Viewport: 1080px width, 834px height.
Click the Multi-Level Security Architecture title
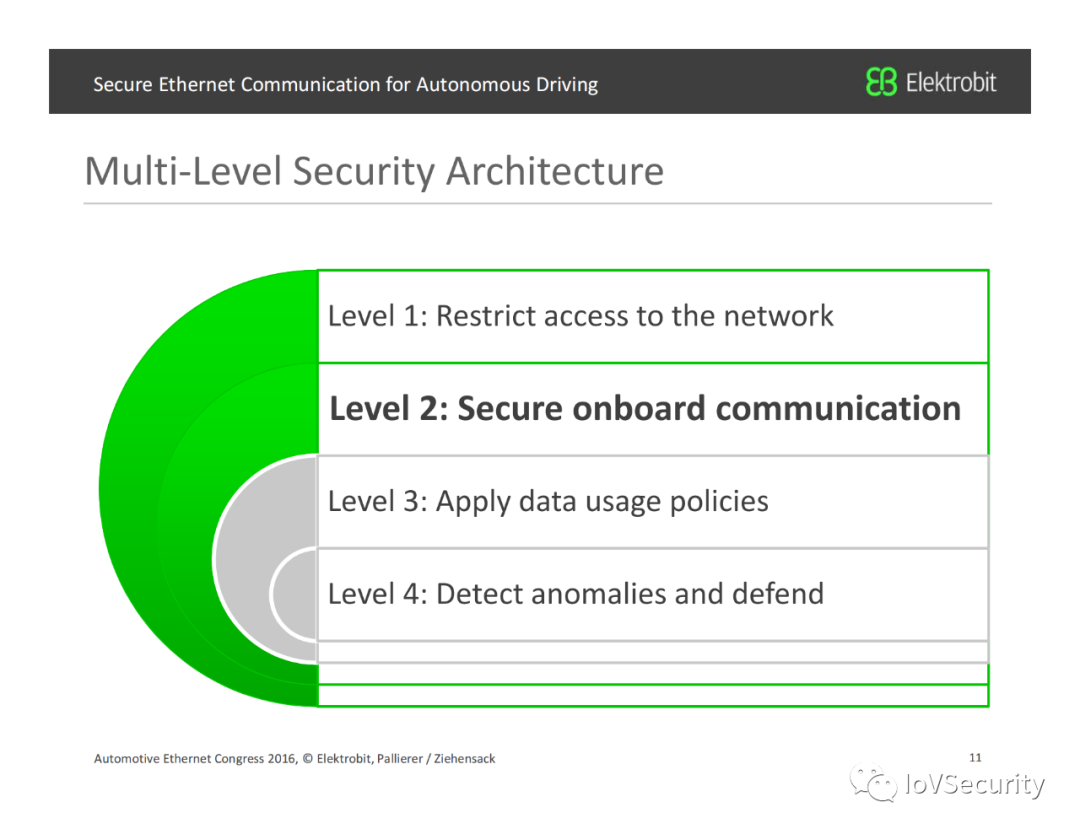(x=374, y=171)
